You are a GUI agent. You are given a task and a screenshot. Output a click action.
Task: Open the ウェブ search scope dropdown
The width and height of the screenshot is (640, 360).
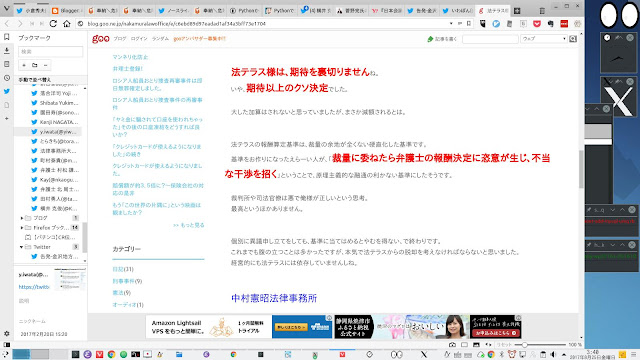(x=544, y=39)
